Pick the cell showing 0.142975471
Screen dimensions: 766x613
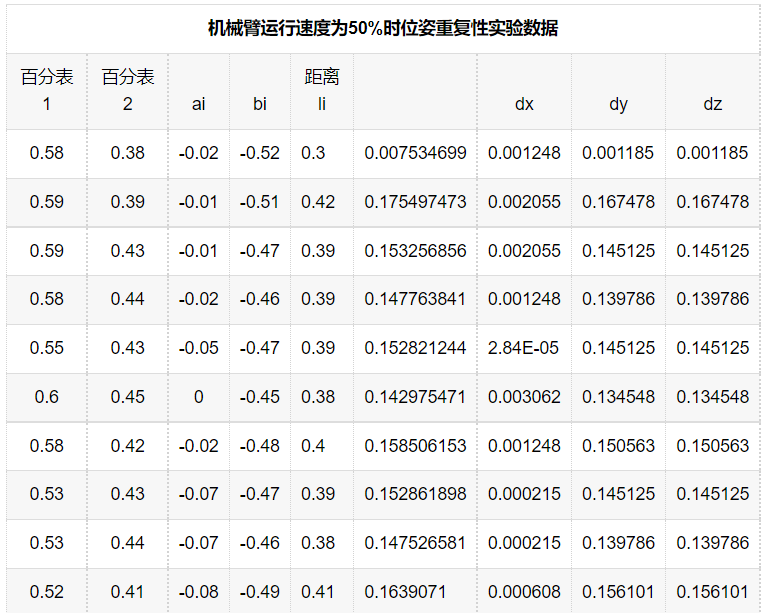[x=415, y=397]
